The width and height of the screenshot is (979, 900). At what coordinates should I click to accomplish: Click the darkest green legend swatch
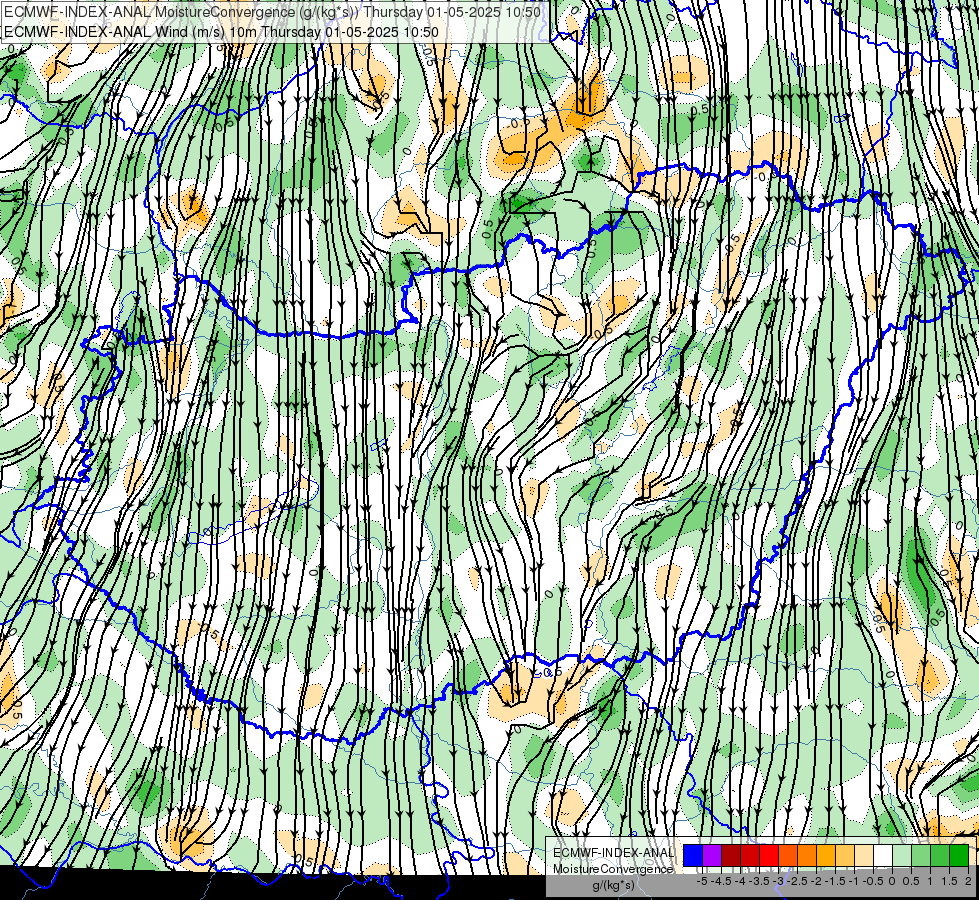click(x=959, y=855)
